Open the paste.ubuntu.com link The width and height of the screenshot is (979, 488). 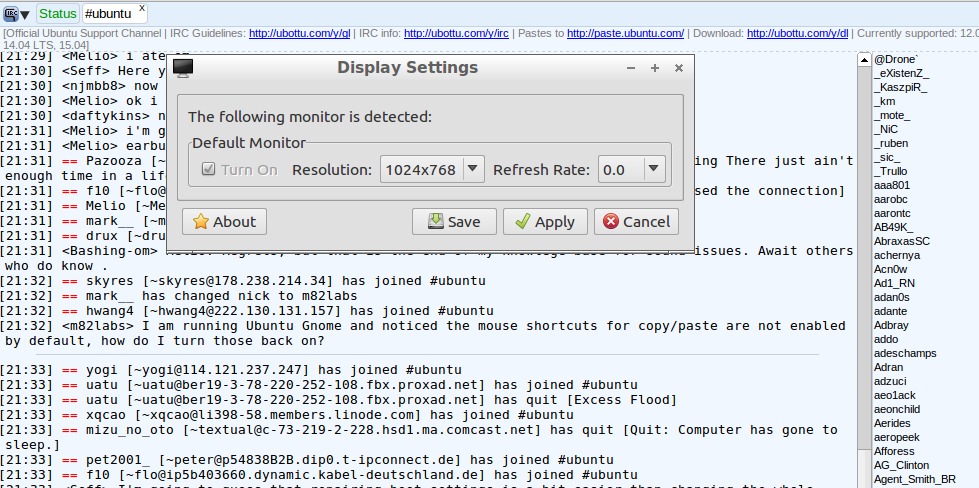[x=626, y=33]
